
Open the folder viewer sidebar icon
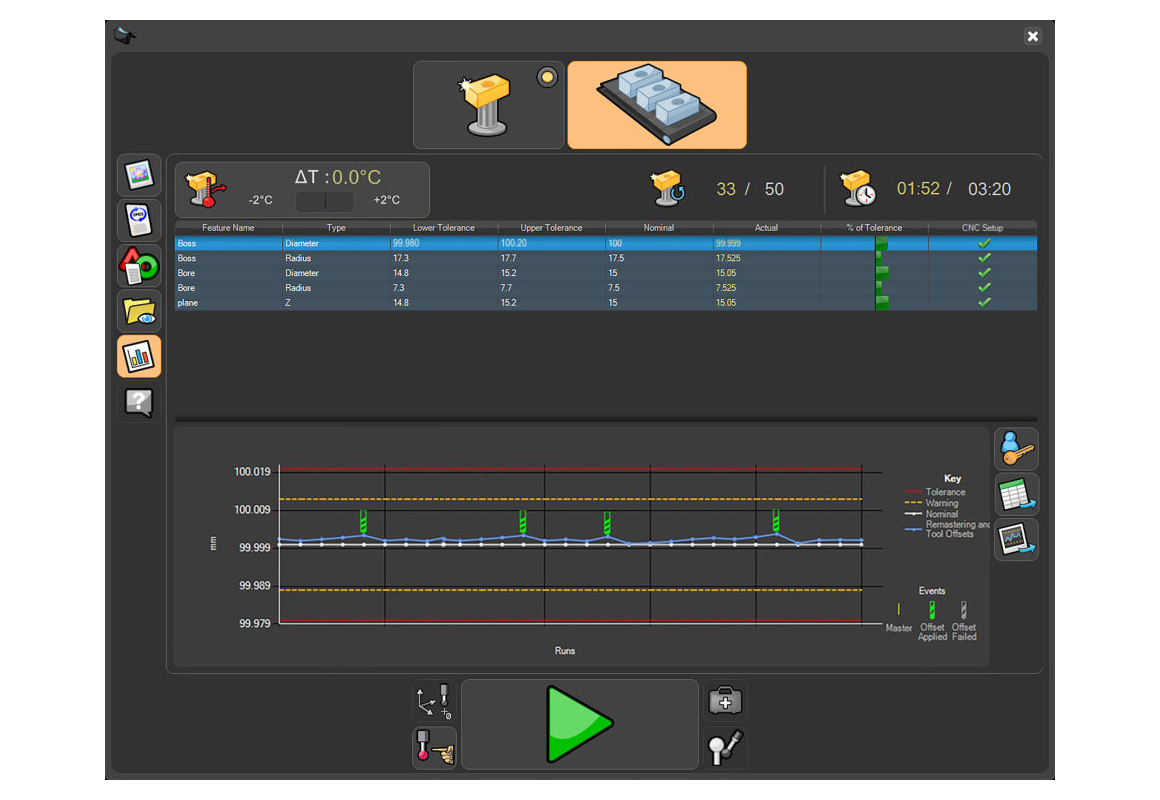point(139,311)
